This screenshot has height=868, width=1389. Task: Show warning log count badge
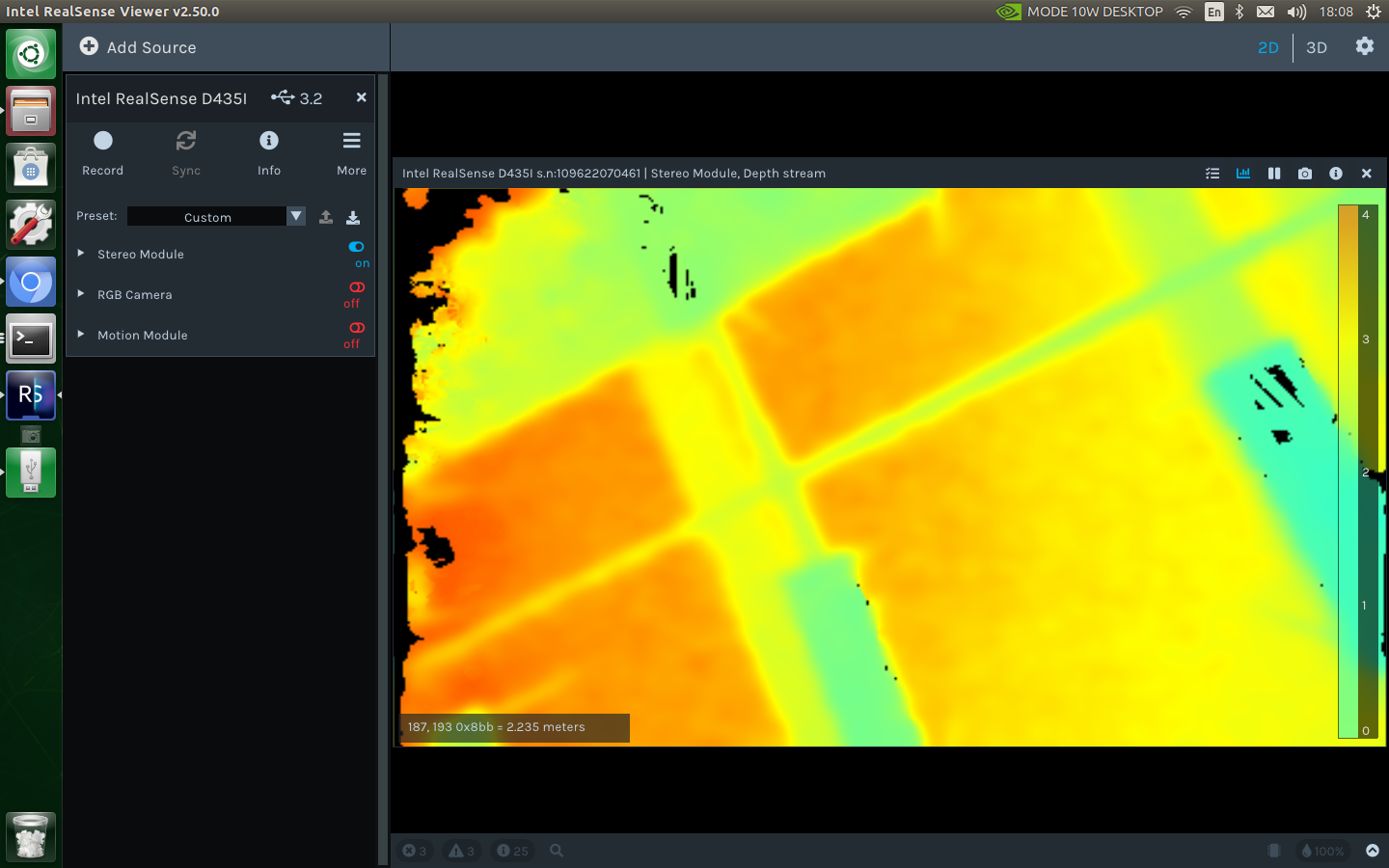tap(462, 851)
